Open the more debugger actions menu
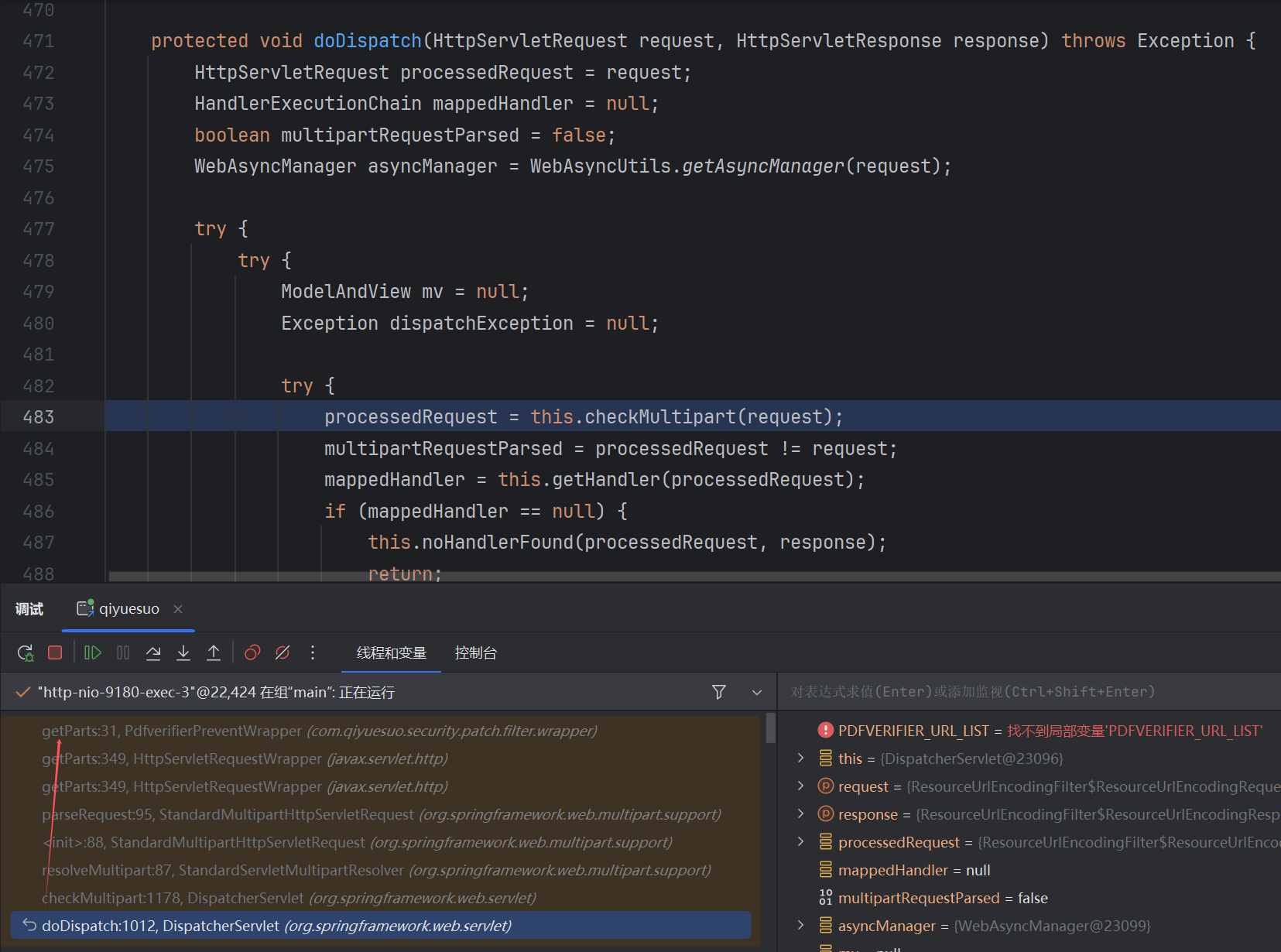Viewport: 1281px width, 952px height. [x=313, y=653]
